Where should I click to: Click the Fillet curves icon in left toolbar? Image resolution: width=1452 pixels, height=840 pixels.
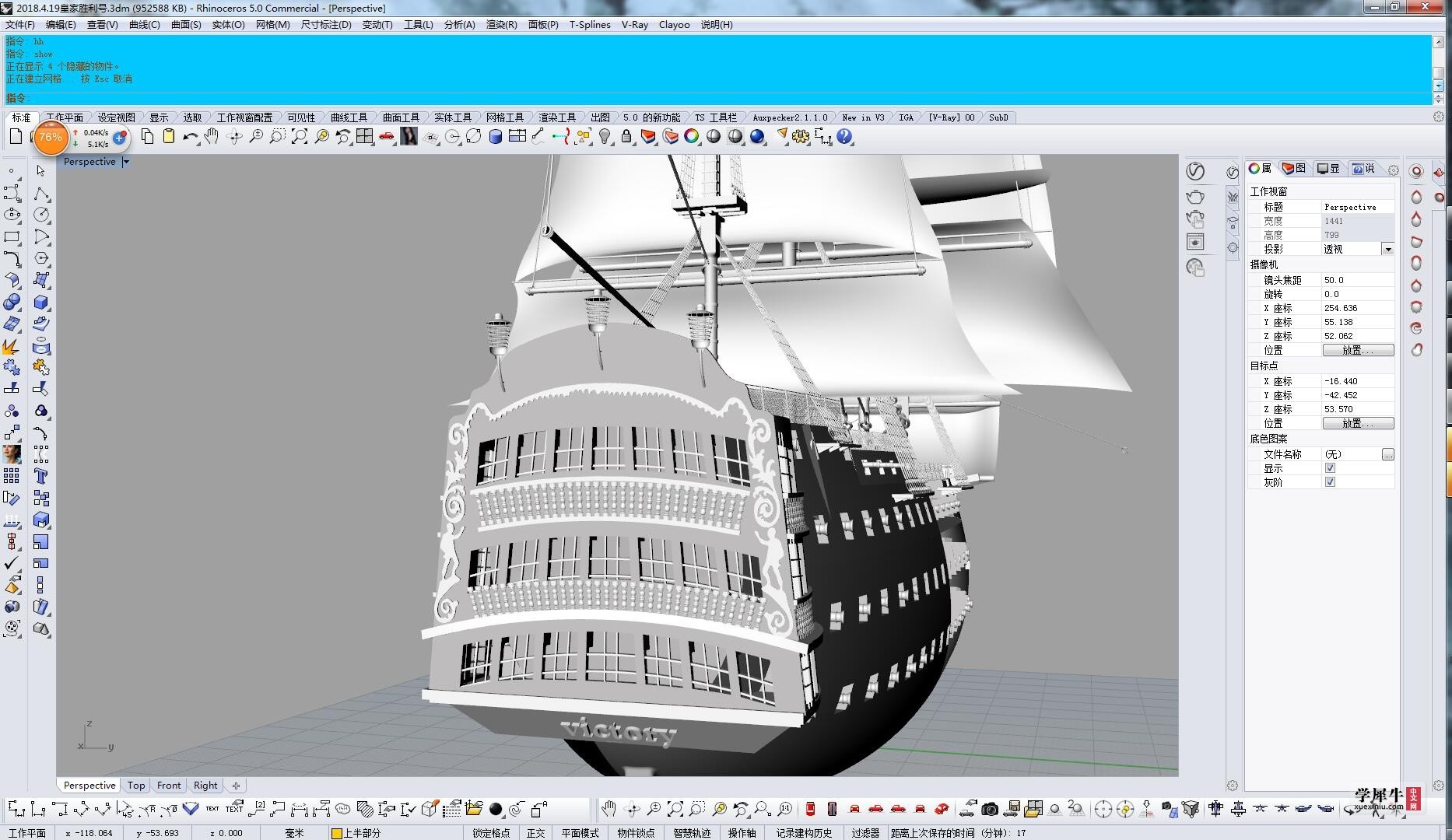pos(12,258)
